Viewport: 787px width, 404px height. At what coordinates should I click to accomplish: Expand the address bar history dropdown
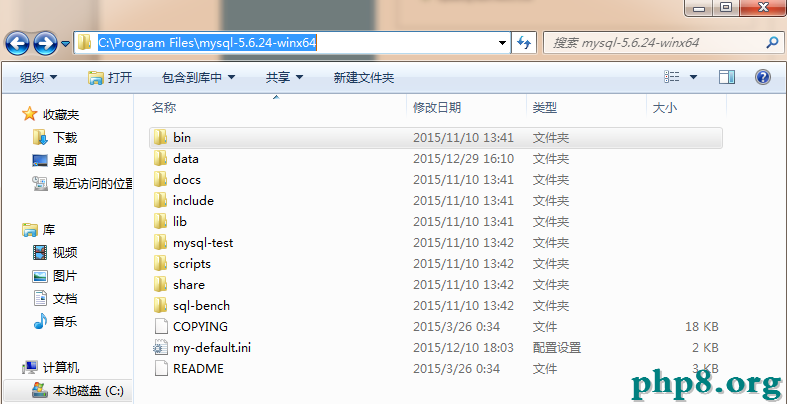tap(502, 43)
